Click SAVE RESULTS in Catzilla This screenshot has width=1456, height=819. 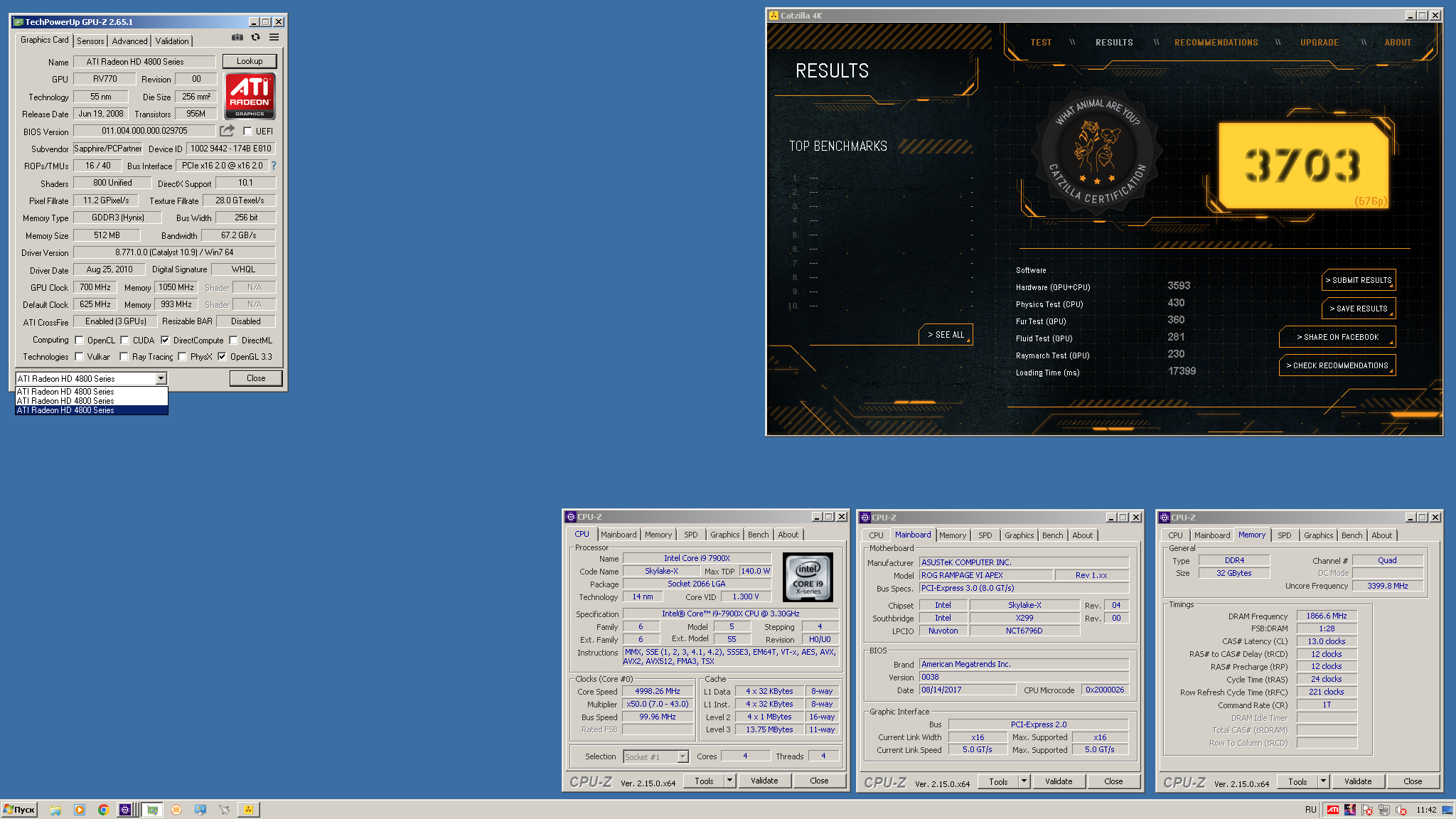coord(1359,309)
